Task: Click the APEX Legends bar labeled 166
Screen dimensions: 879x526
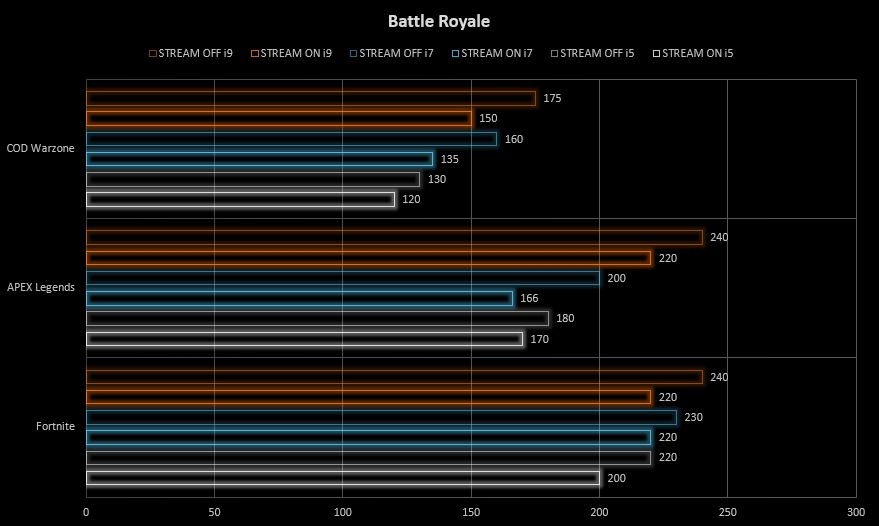Action: tap(299, 298)
